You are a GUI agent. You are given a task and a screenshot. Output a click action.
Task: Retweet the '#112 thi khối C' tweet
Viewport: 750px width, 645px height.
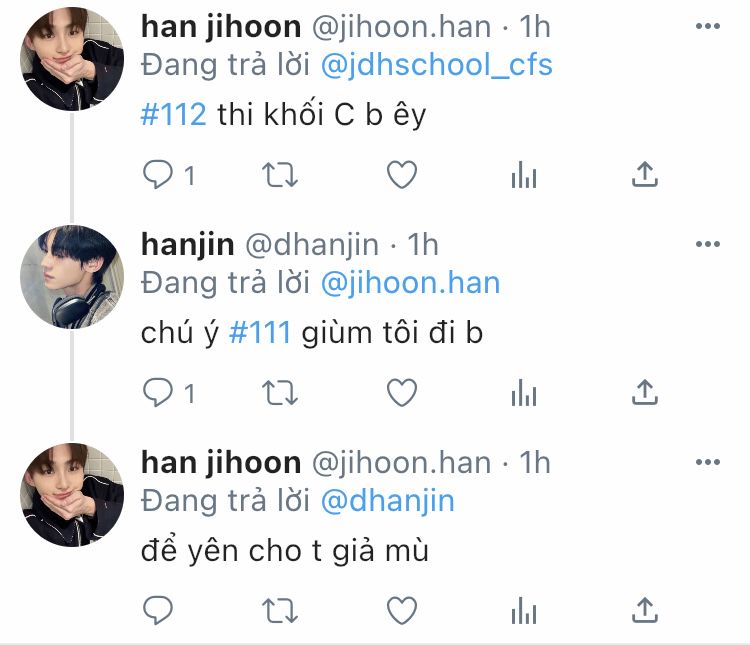click(280, 175)
